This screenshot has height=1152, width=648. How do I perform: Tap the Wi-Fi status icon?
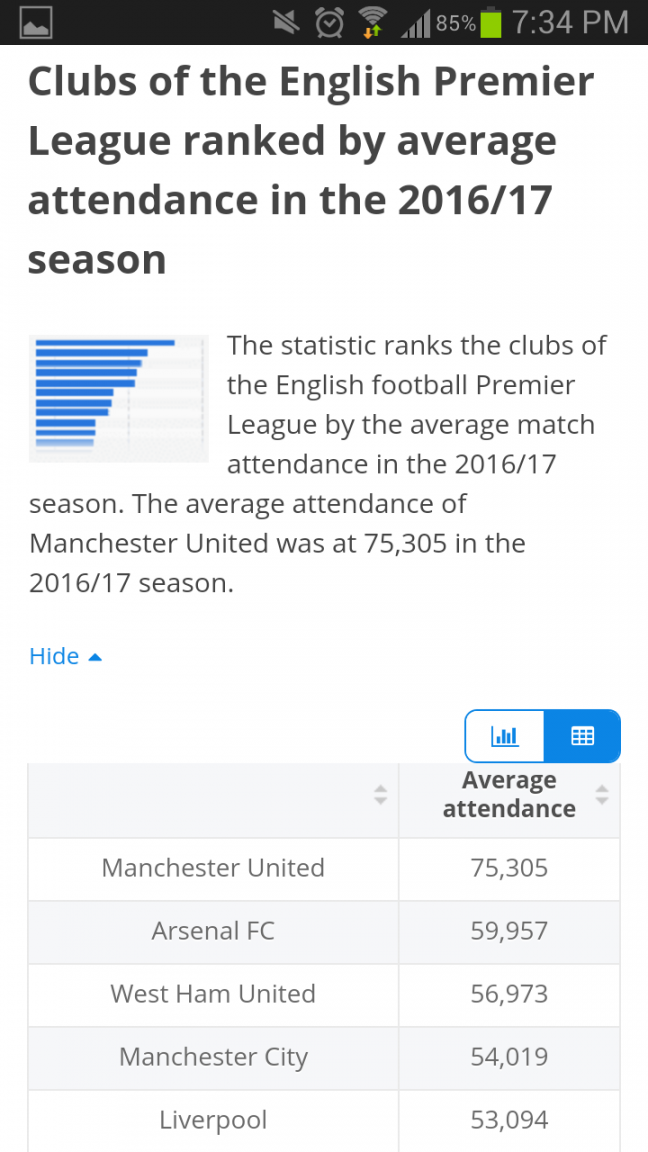(x=372, y=24)
